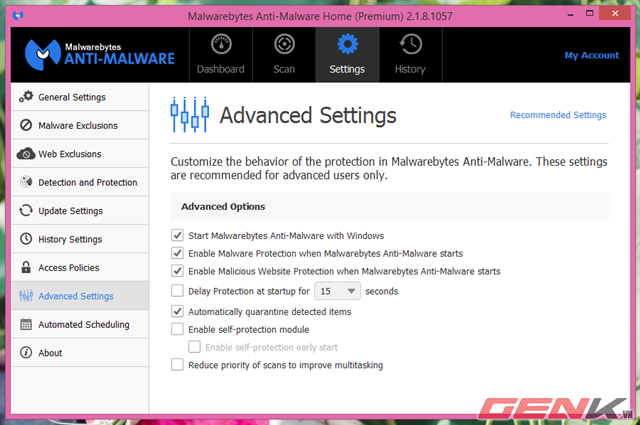Open Update Settings page

[80, 210]
